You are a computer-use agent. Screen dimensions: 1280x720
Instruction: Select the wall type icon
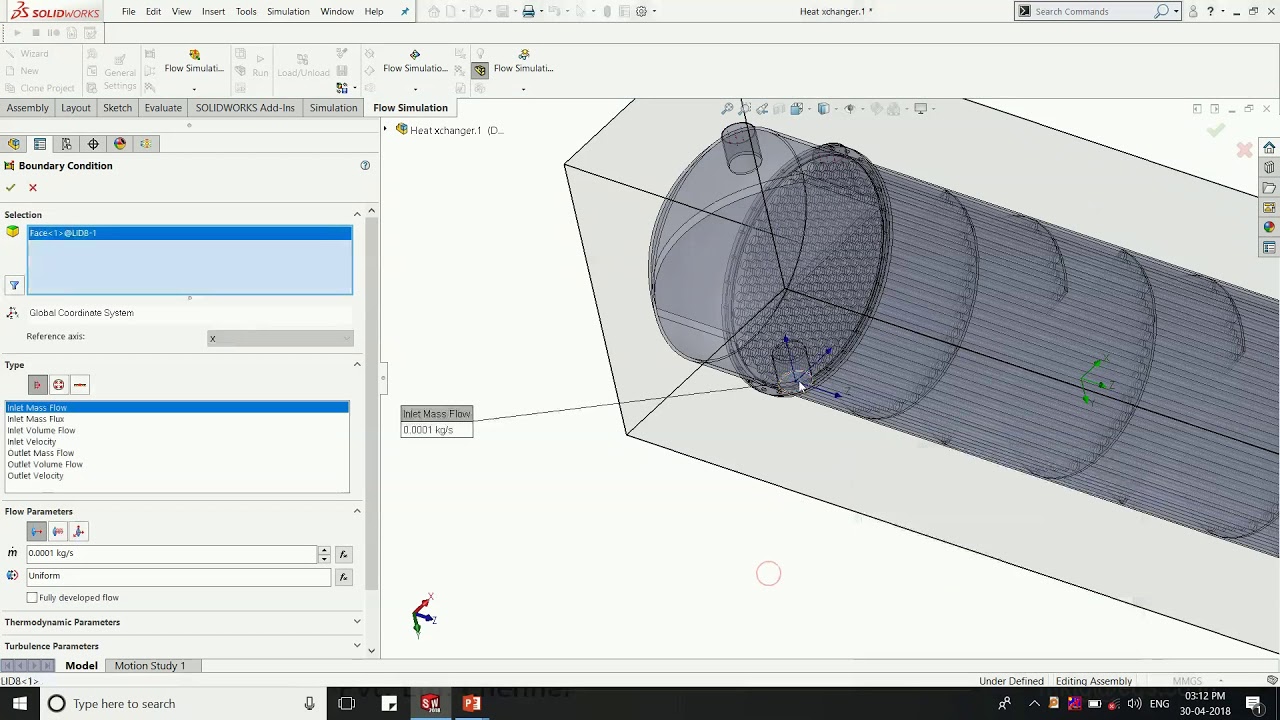80,385
